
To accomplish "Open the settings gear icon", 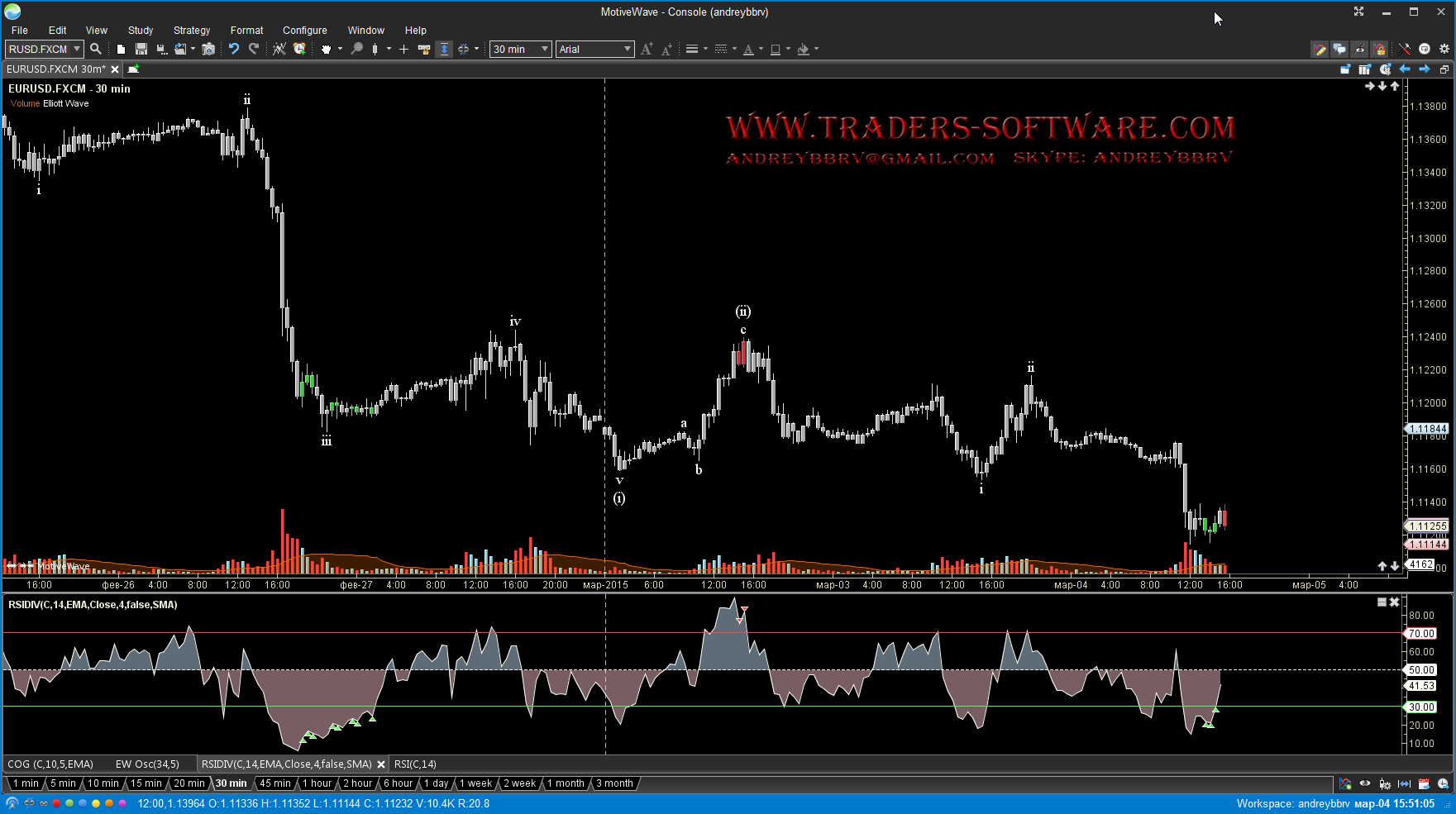I will 1444,49.
